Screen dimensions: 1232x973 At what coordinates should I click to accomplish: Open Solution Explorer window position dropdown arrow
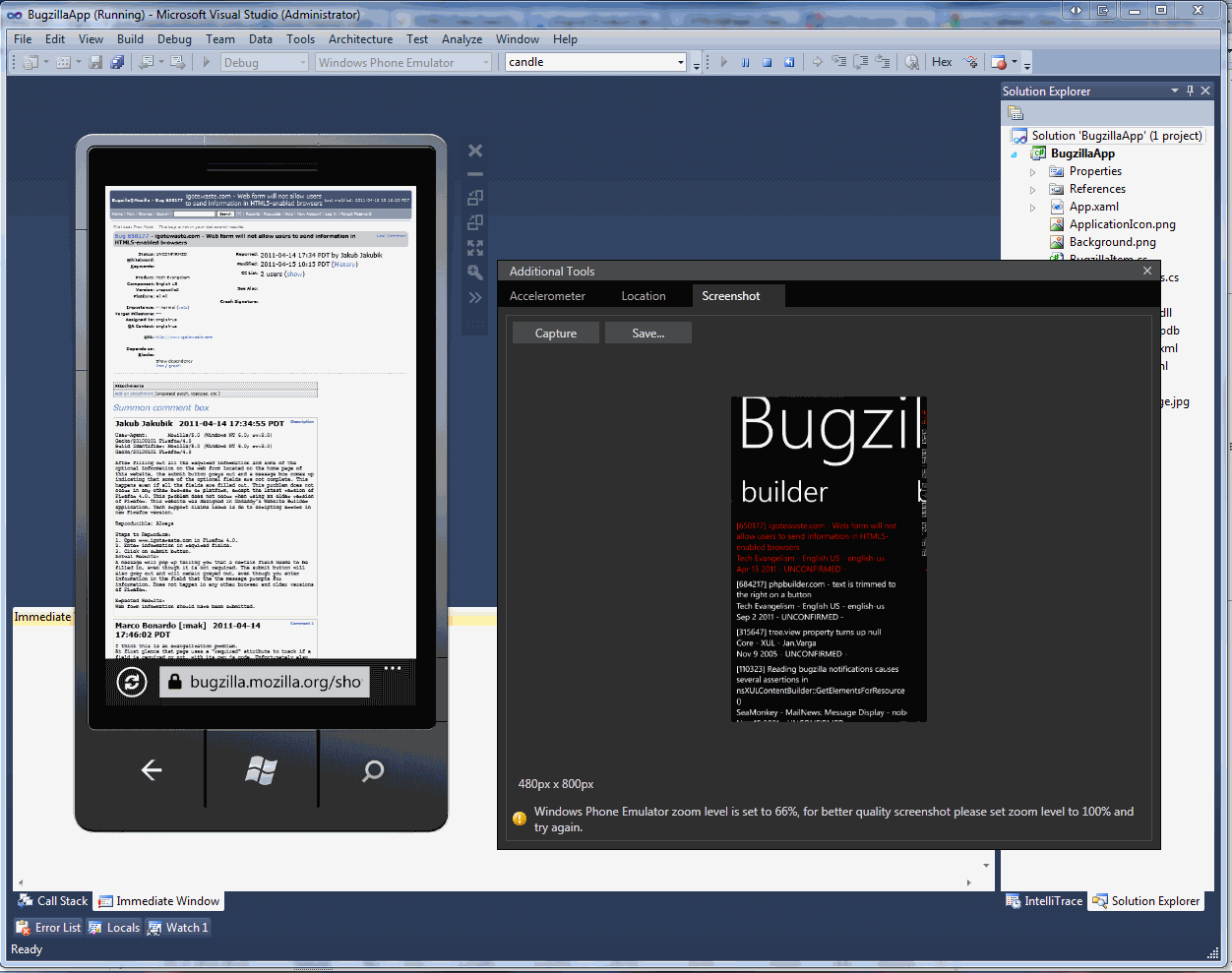click(1174, 91)
